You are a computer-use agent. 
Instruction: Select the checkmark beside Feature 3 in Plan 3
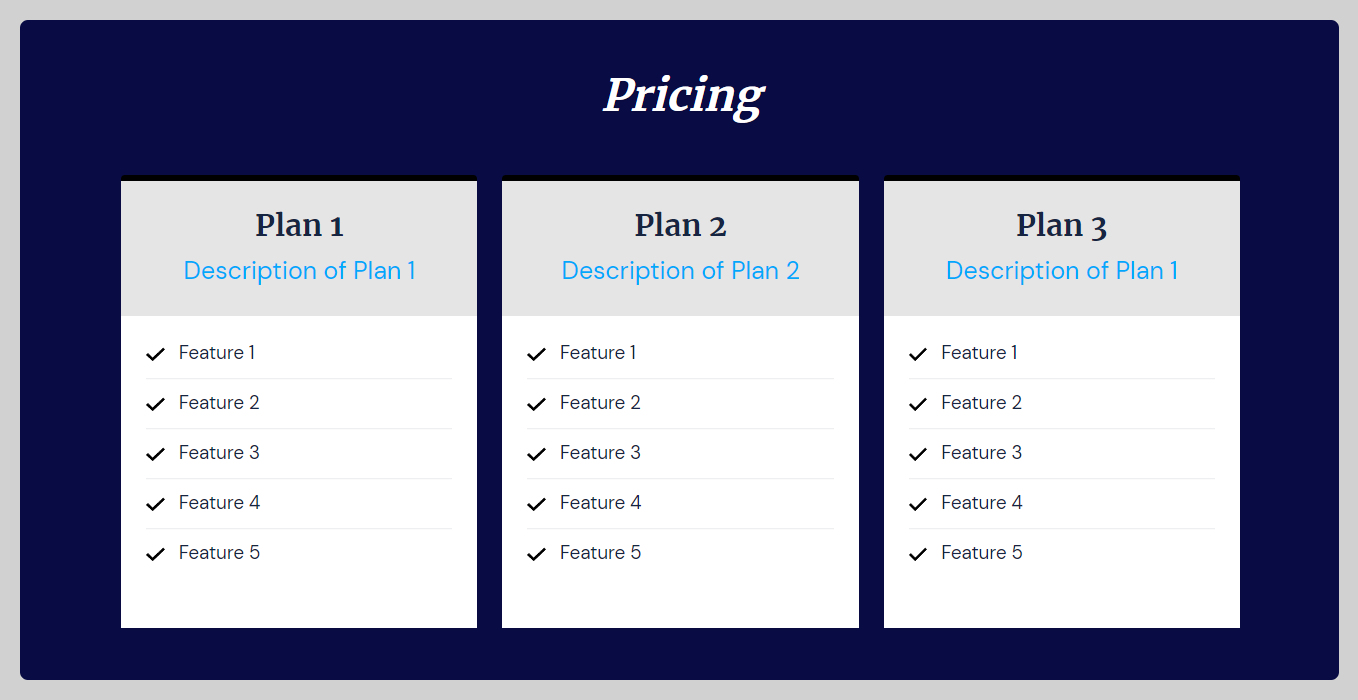point(918,453)
